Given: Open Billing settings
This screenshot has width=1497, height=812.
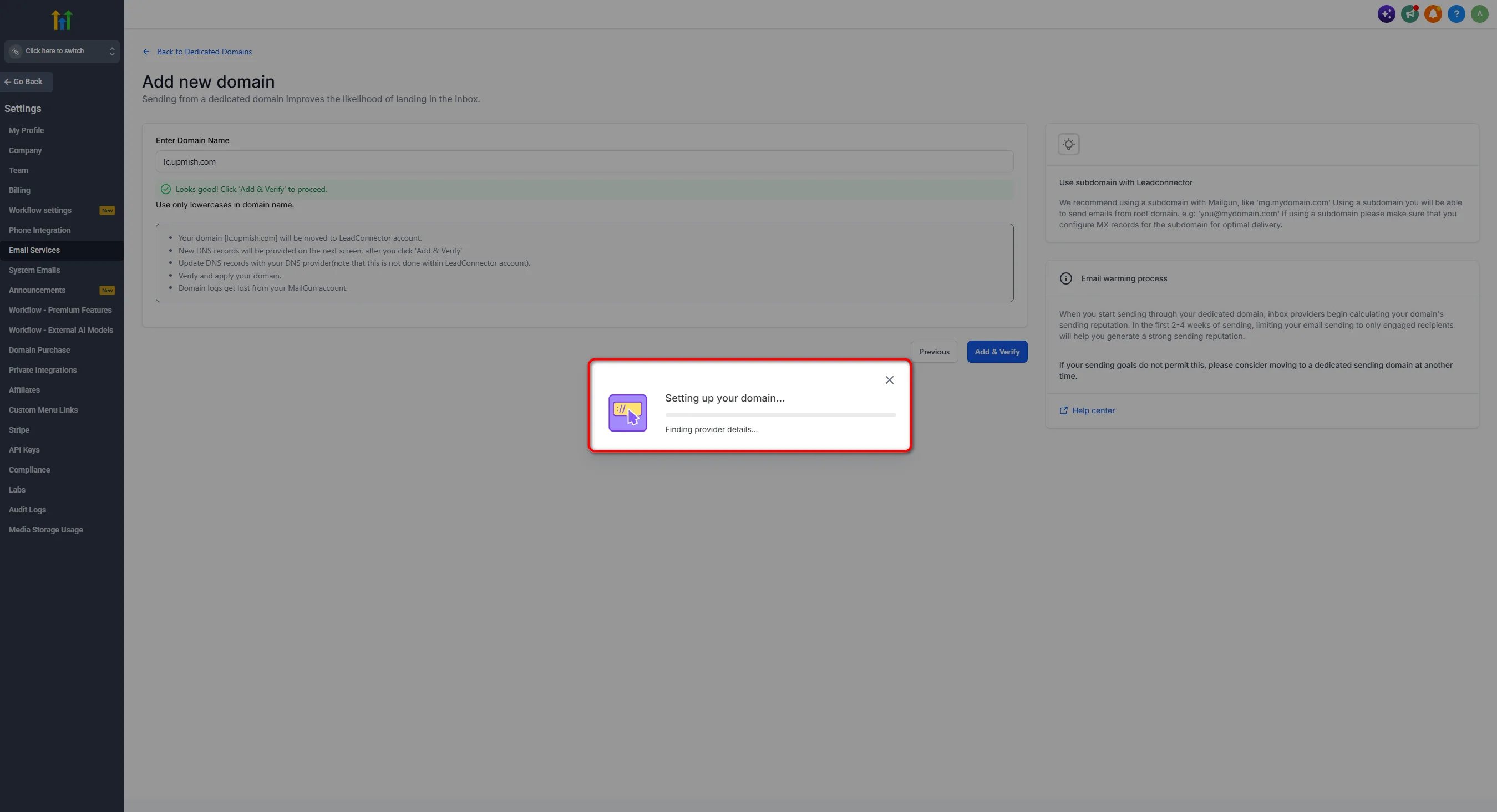Looking at the screenshot, I should click(62, 190).
